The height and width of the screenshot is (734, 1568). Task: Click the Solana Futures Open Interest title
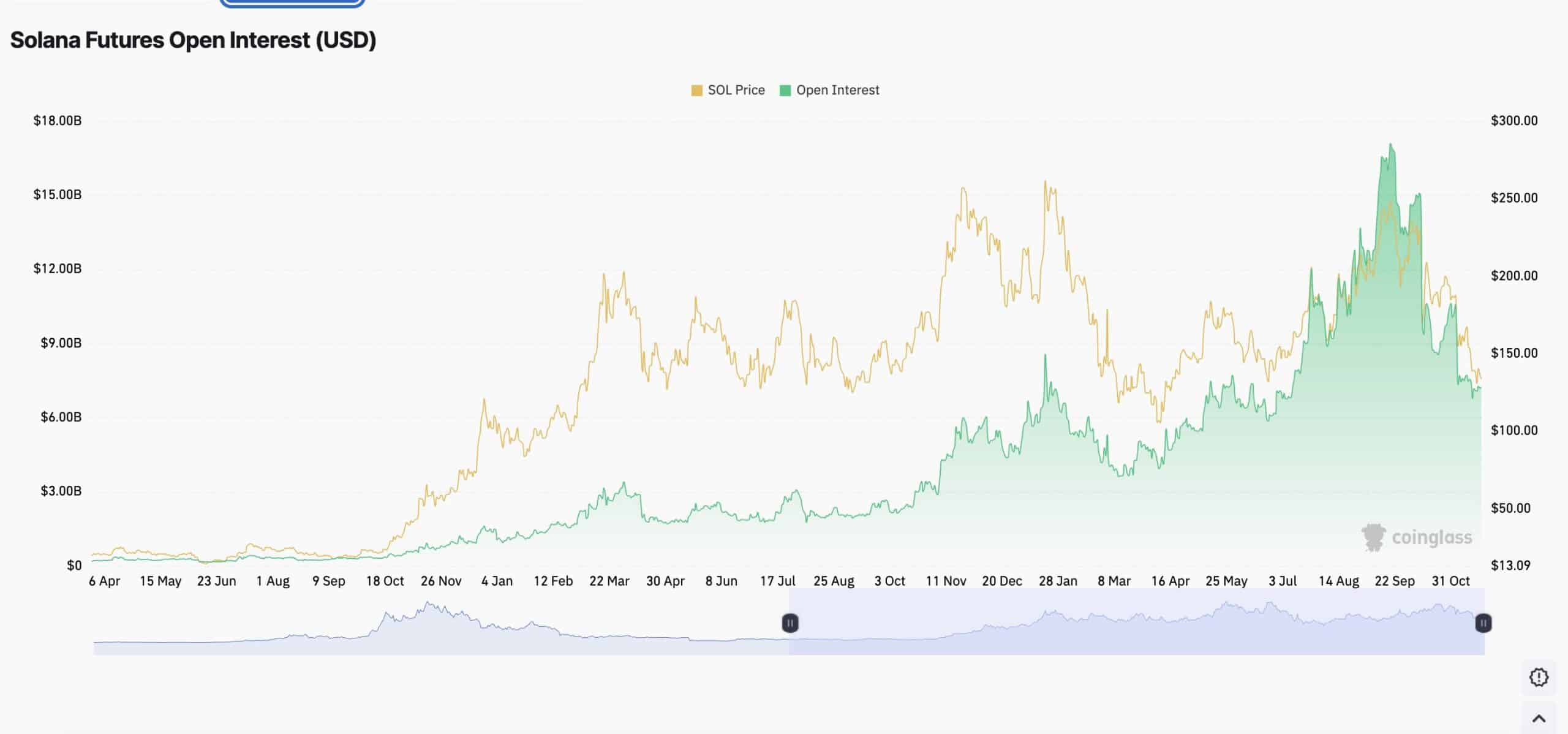click(193, 39)
